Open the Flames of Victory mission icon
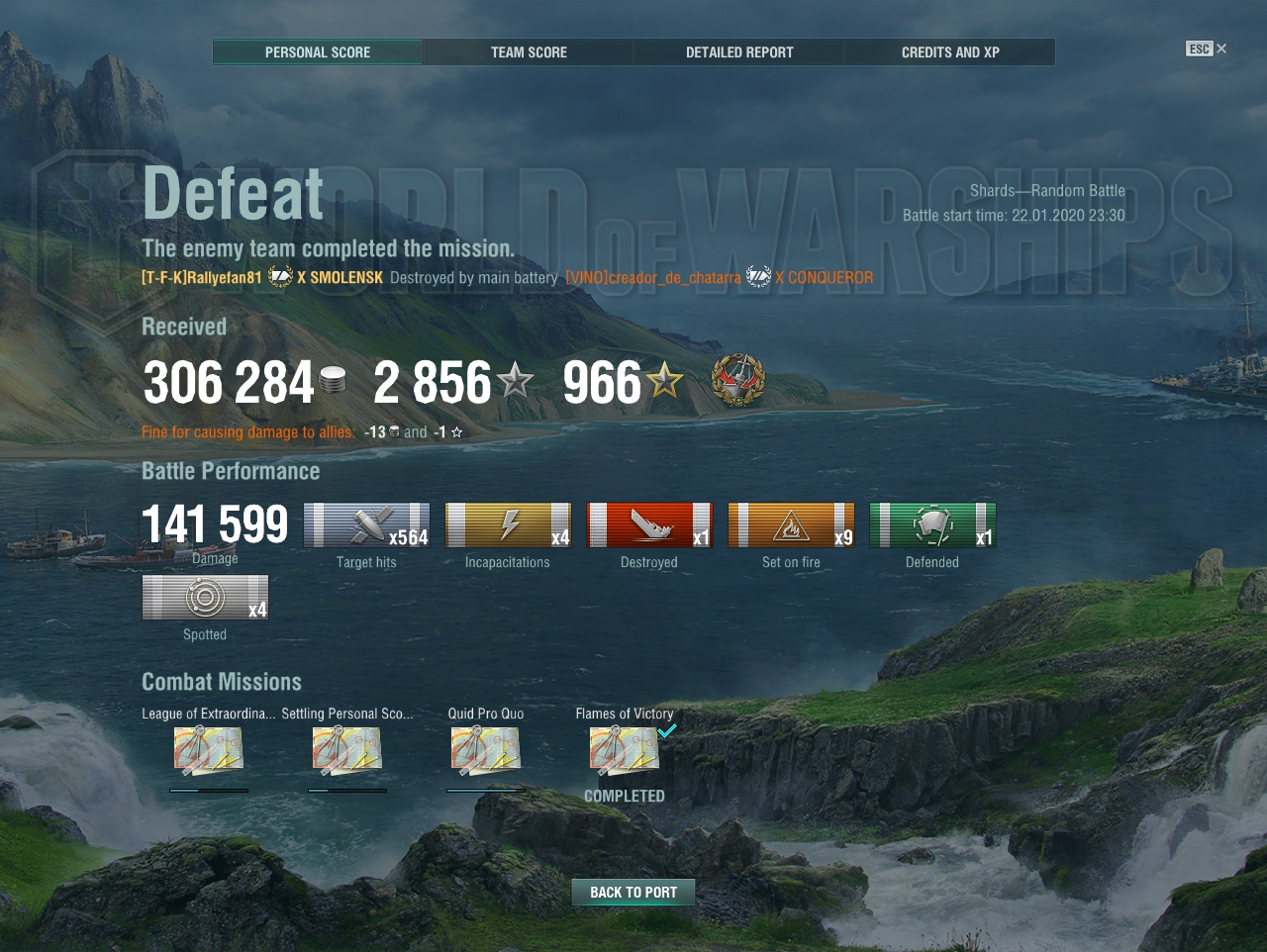Image resolution: width=1267 pixels, height=952 pixels. click(x=625, y=750)
